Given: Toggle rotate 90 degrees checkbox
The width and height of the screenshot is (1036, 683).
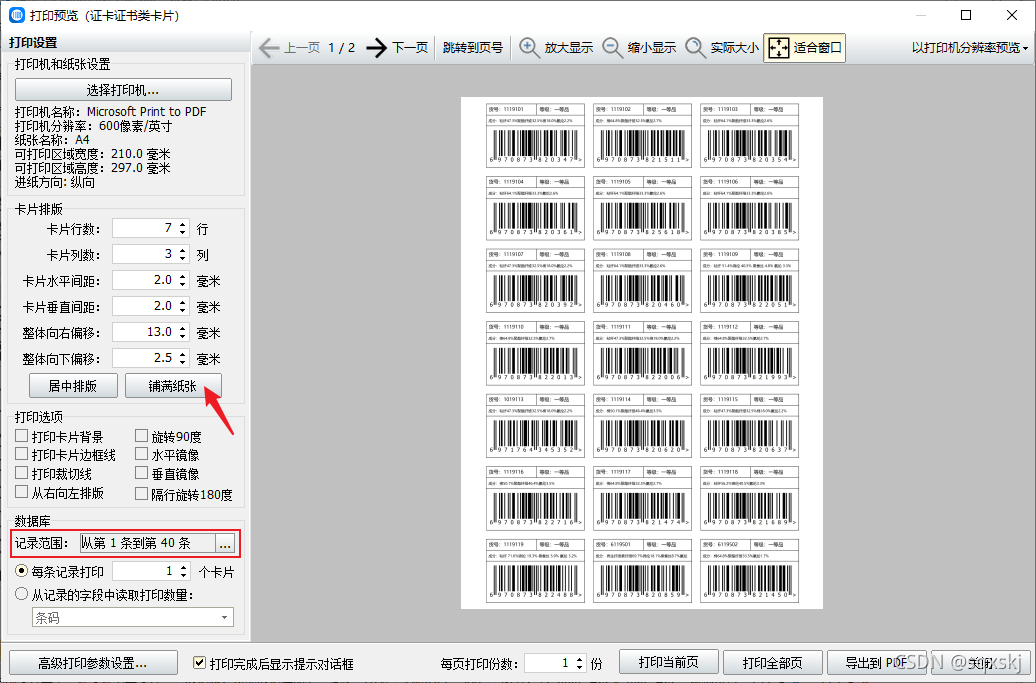Looking at the screenshot, I should [x=141, y=436].
